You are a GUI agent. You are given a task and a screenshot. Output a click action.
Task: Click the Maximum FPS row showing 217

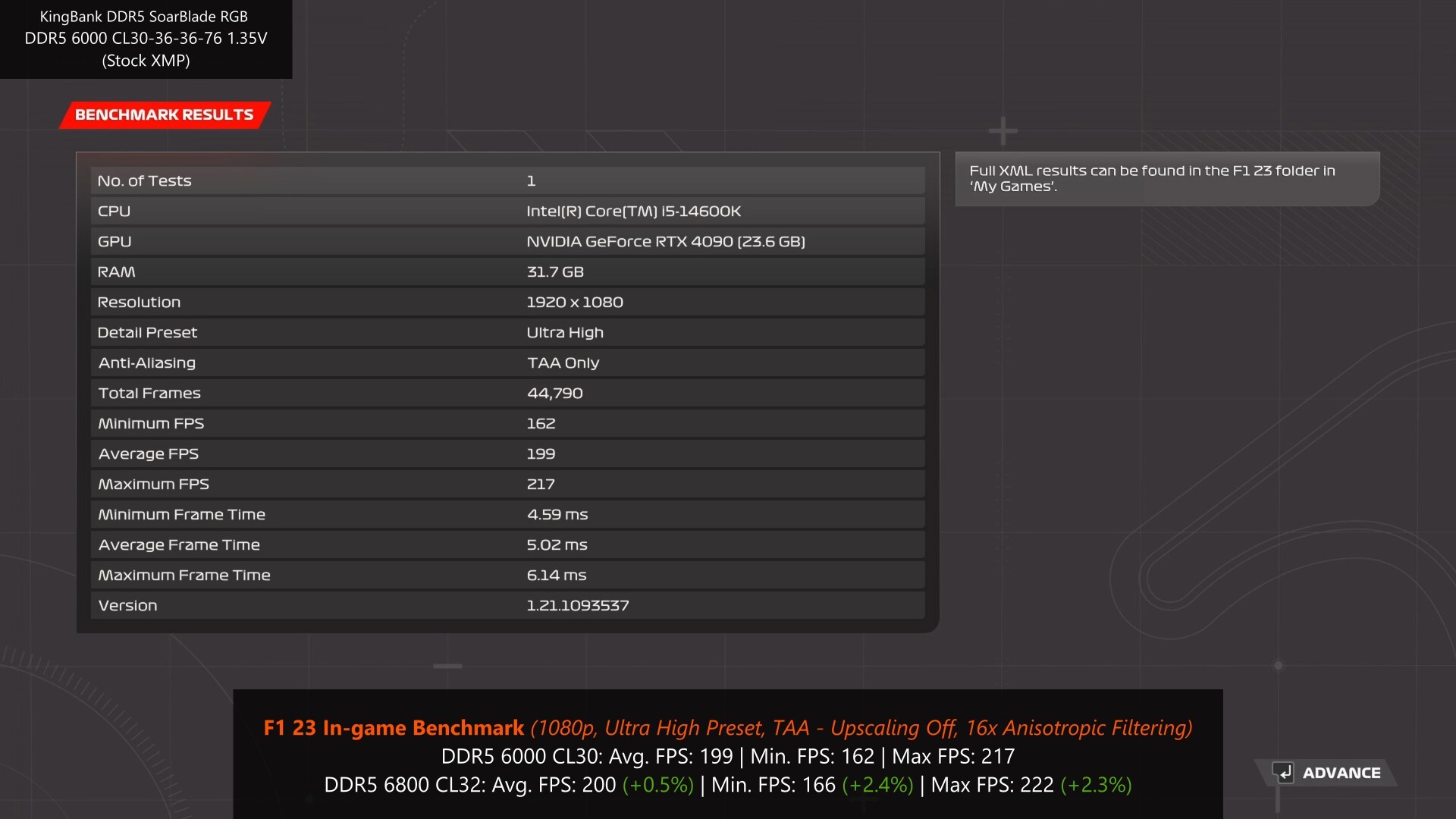[507, 484]
